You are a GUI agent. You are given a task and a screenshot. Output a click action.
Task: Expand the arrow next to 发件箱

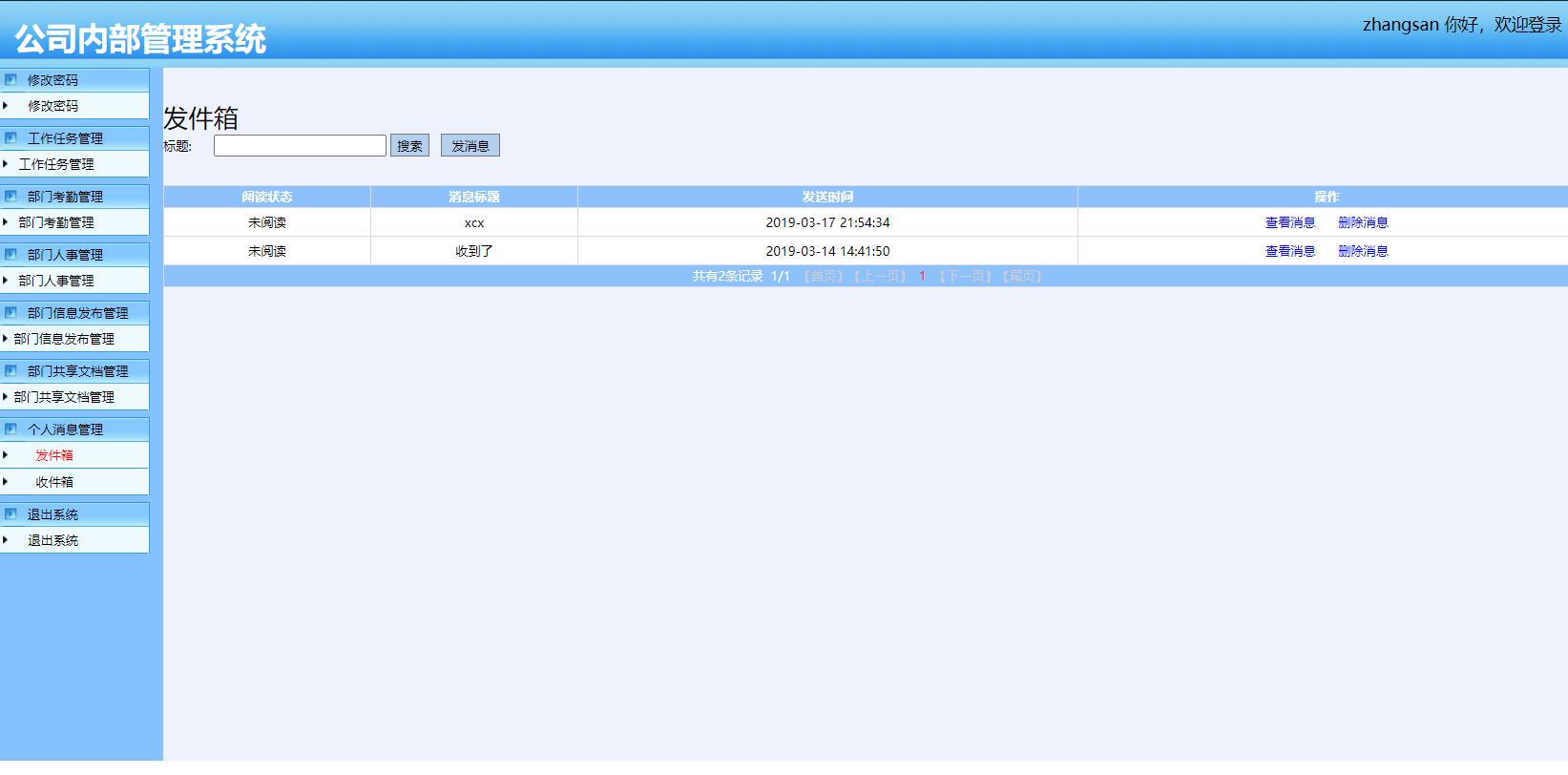(6, 455)
